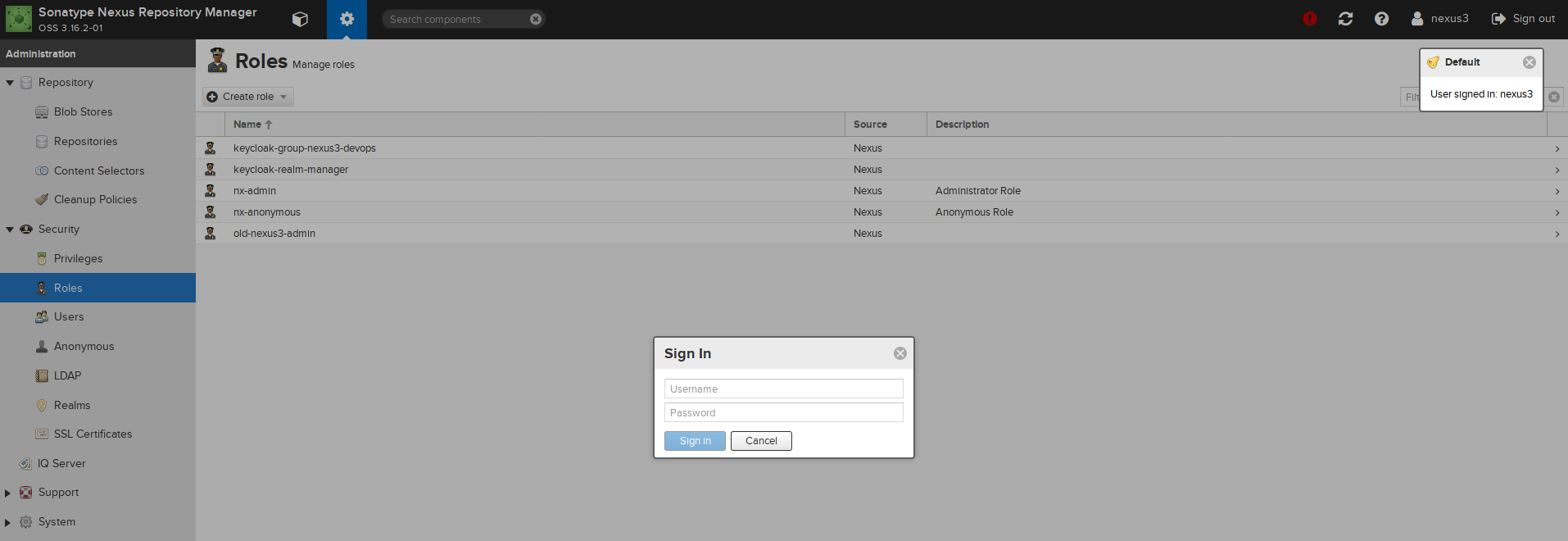This screenshot has height=541, width=1568.
Task: Click Cancel in the Sign In dialog
Action: point(761,441)
